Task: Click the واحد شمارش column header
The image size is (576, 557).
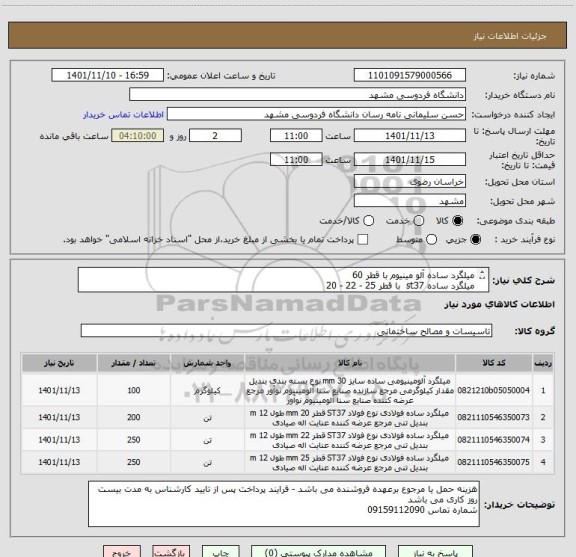Action: point(208,363)
